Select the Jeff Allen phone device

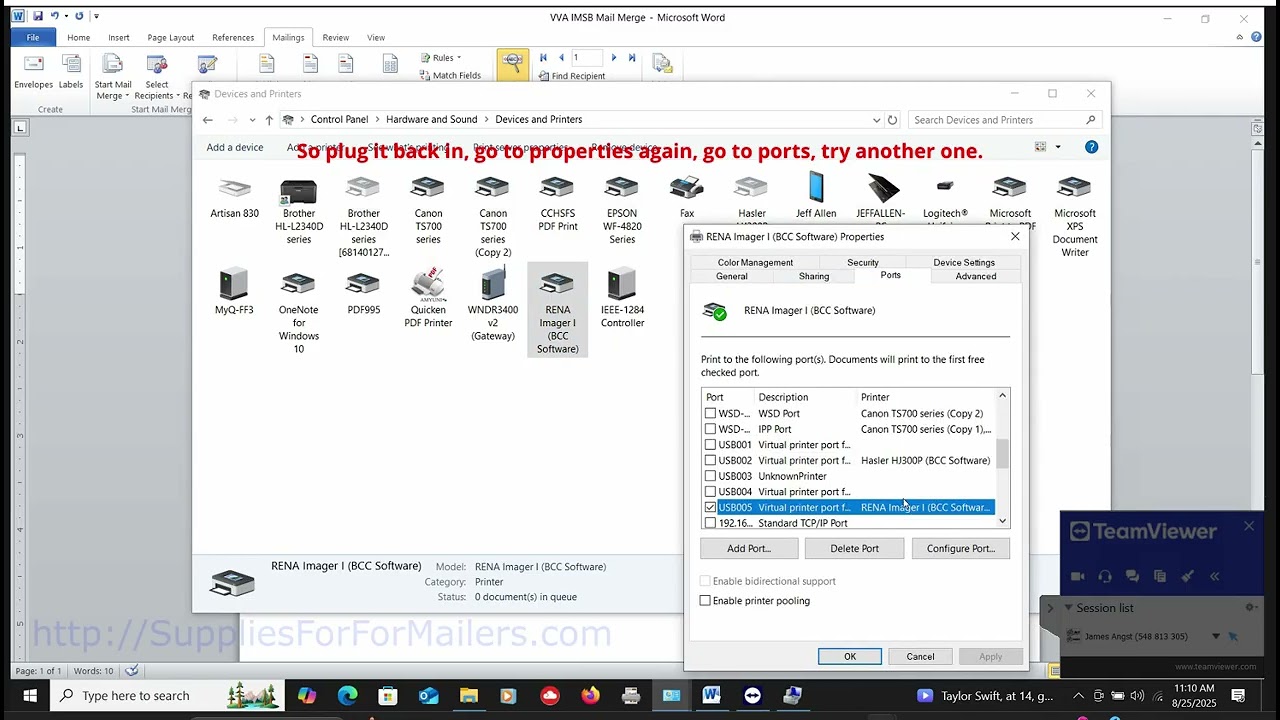pyautogui.click(x=816, y=188)
